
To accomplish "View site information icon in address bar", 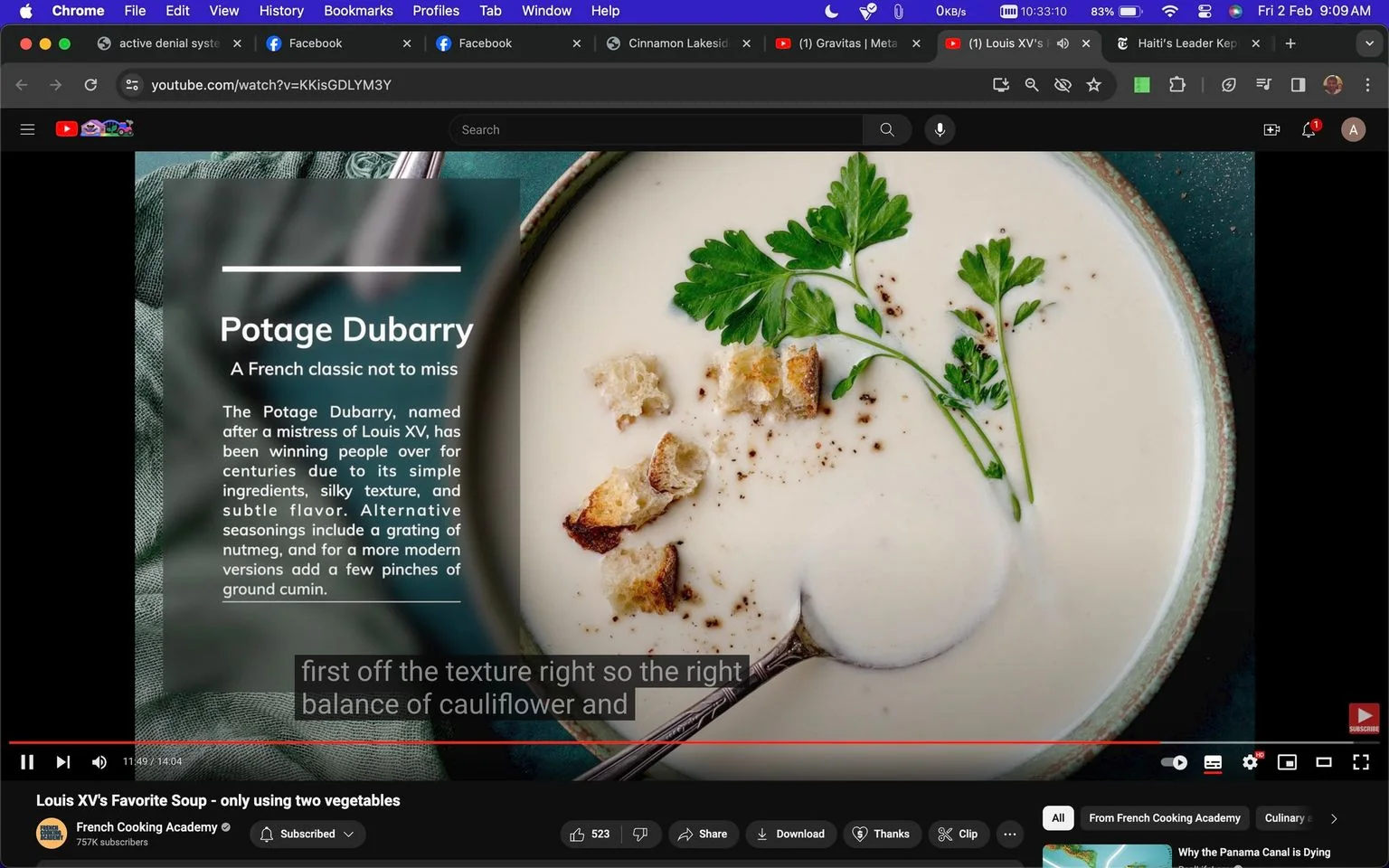I will (132, 85).
